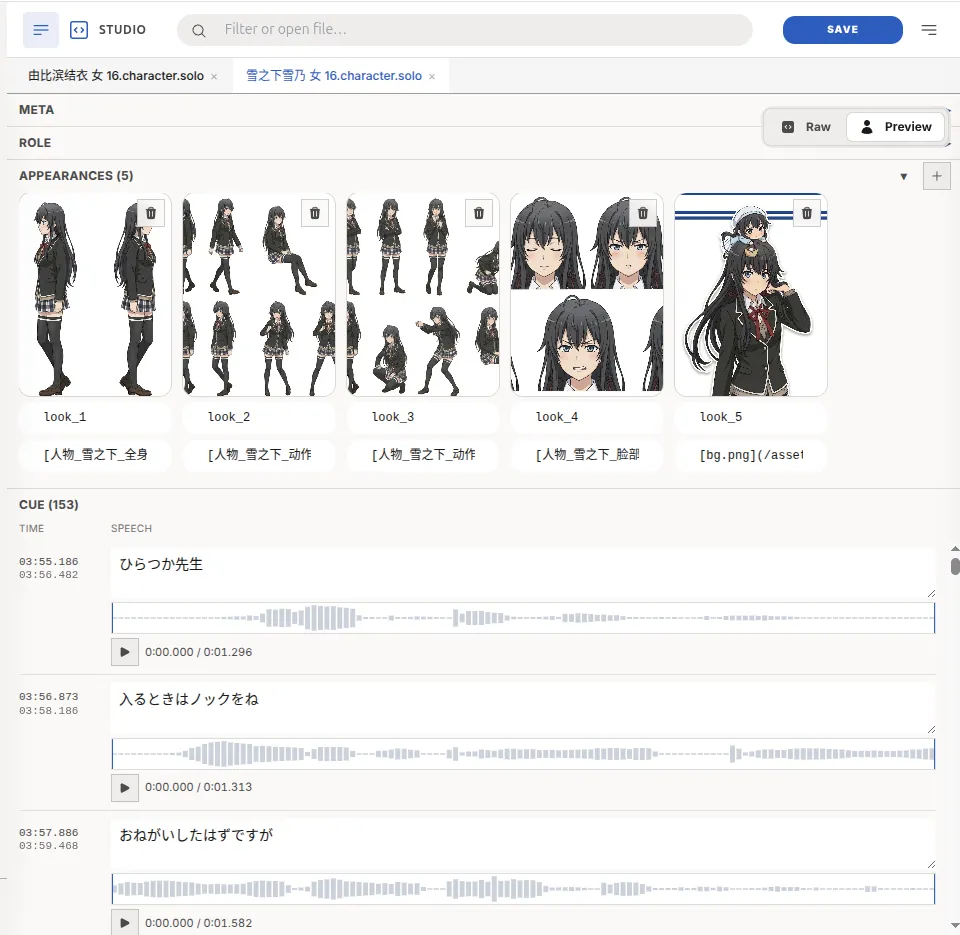Click the cue list scrollbar thumb

coord(955,566)
